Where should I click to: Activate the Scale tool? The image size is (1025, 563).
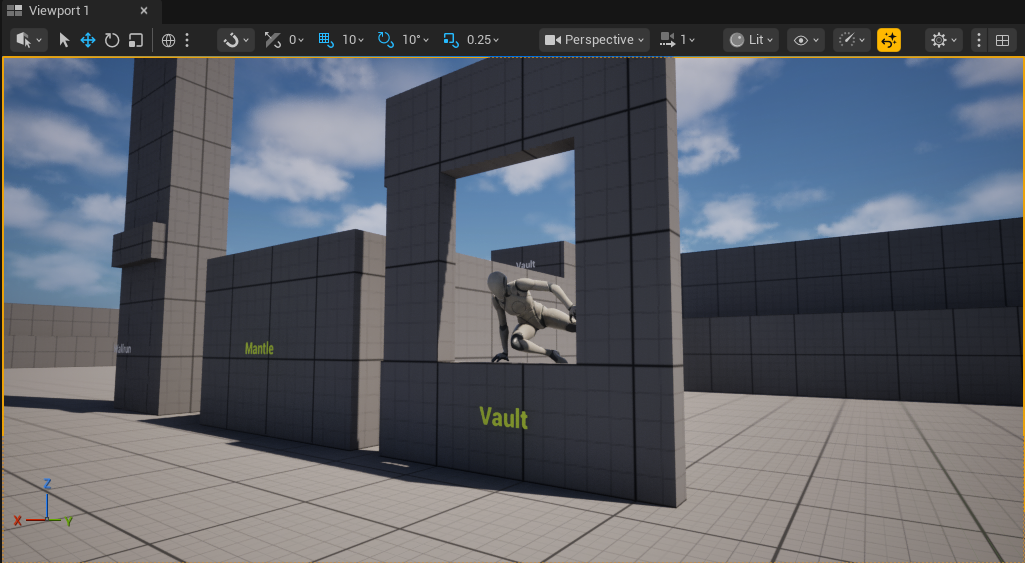coord(135,40)
